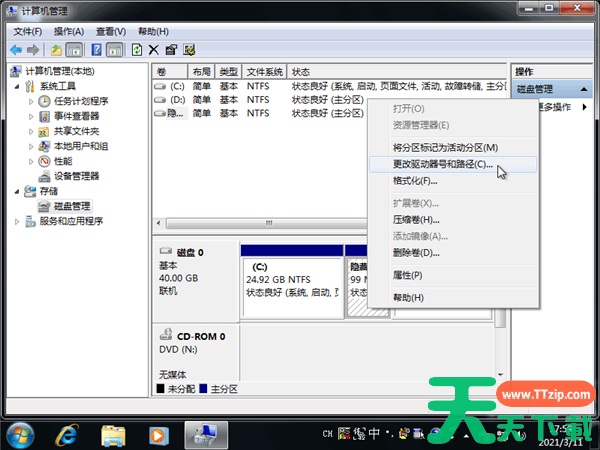Click the Properties toolbar icon
Viewport: 600px width, 450px height.
171,49
